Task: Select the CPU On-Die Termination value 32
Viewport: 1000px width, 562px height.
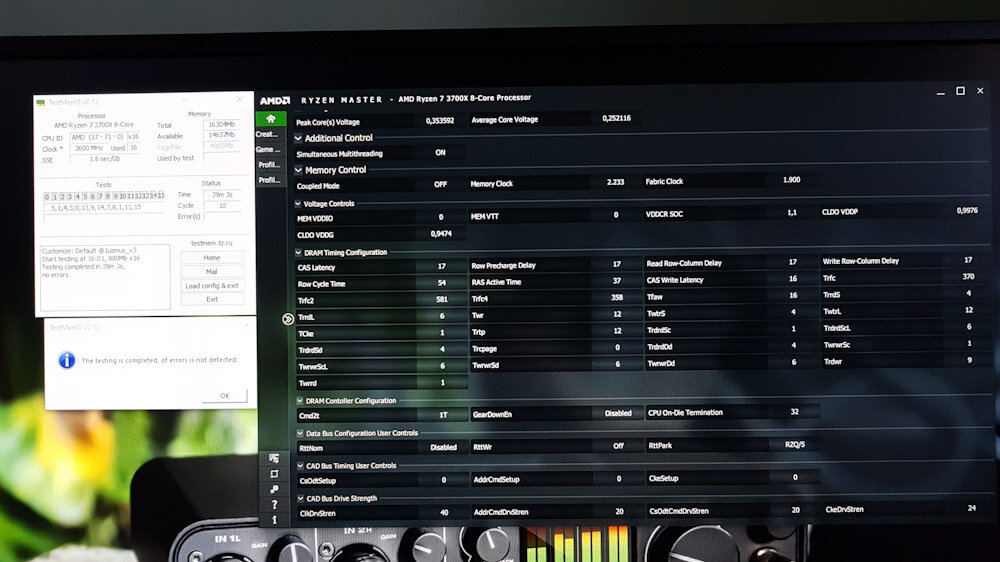Action: click(x=795, y=412)
